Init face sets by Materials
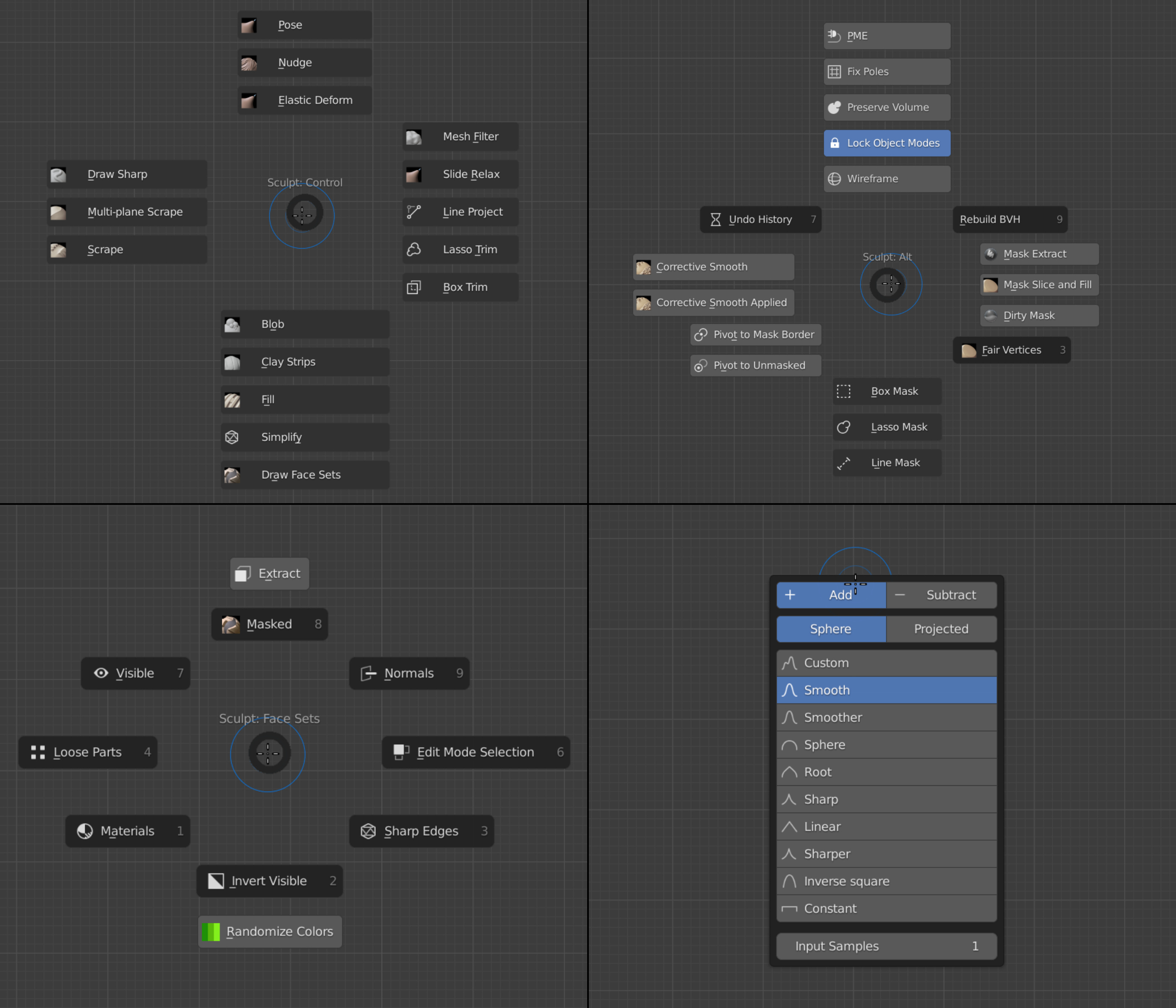Image resolution: width=1176 pixels, height=1008 pixels. (127, 831)
